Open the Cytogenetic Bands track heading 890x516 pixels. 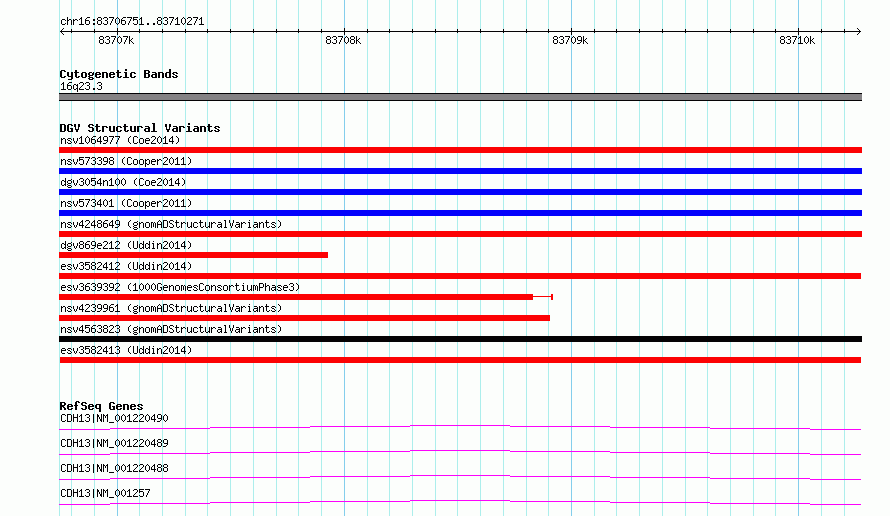119,74
